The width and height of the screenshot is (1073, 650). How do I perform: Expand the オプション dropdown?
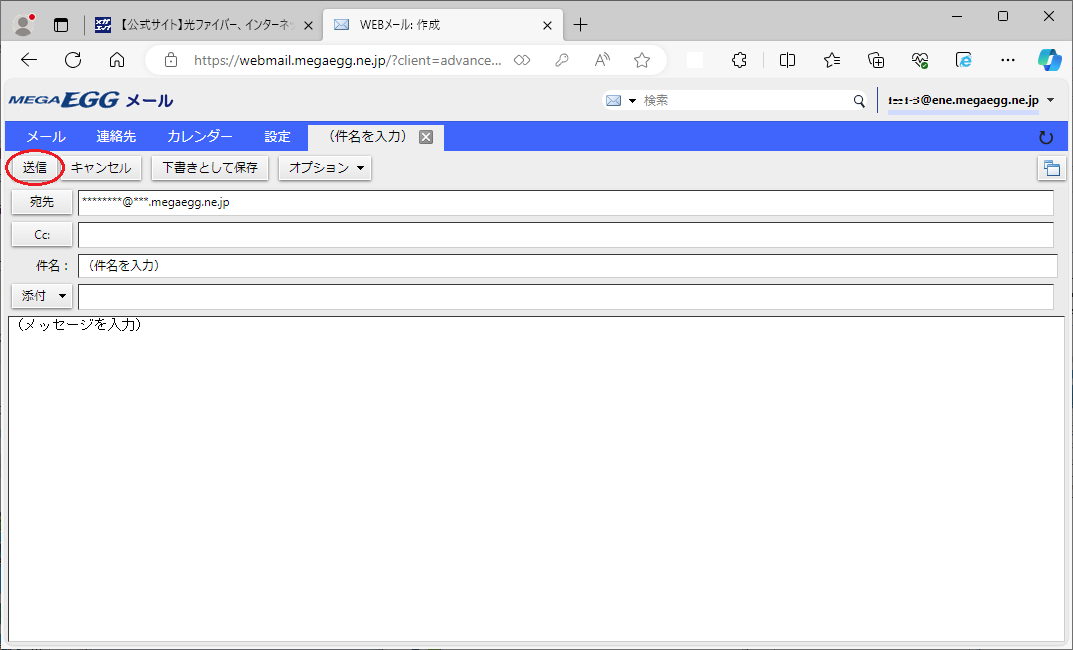(x=325, y=168)
